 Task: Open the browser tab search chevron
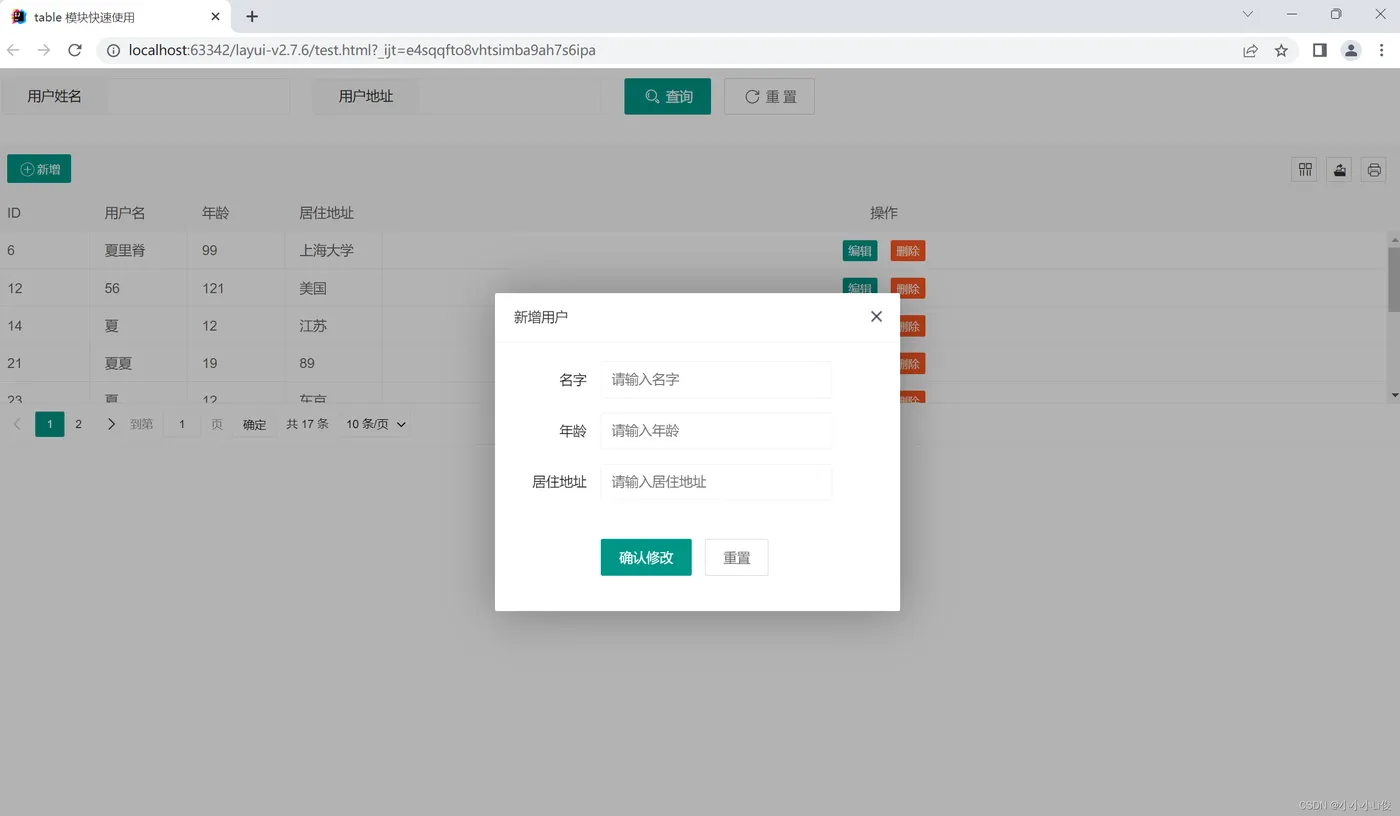pos(1247,16)
